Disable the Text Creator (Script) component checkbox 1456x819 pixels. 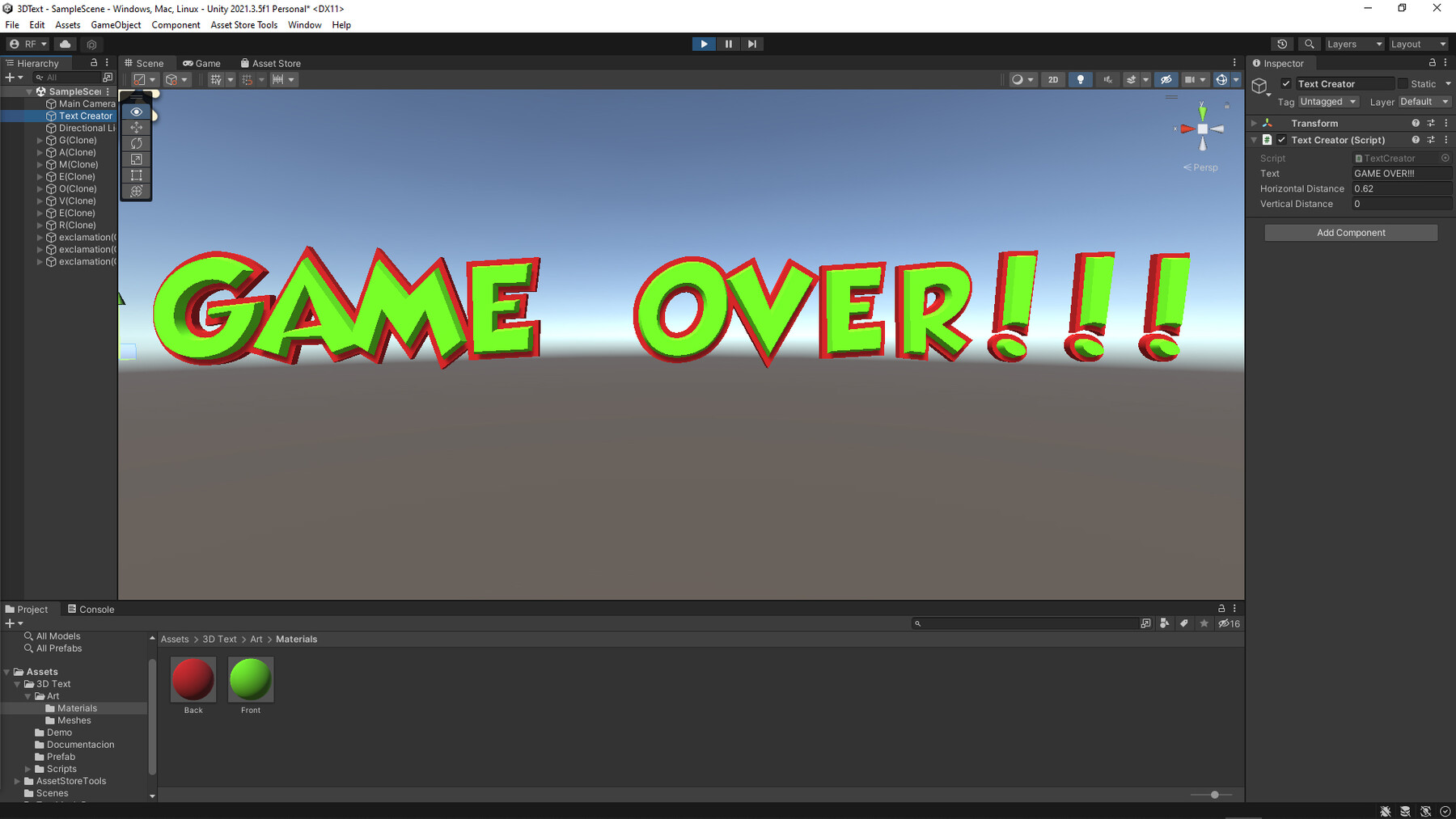[1281, 139]
